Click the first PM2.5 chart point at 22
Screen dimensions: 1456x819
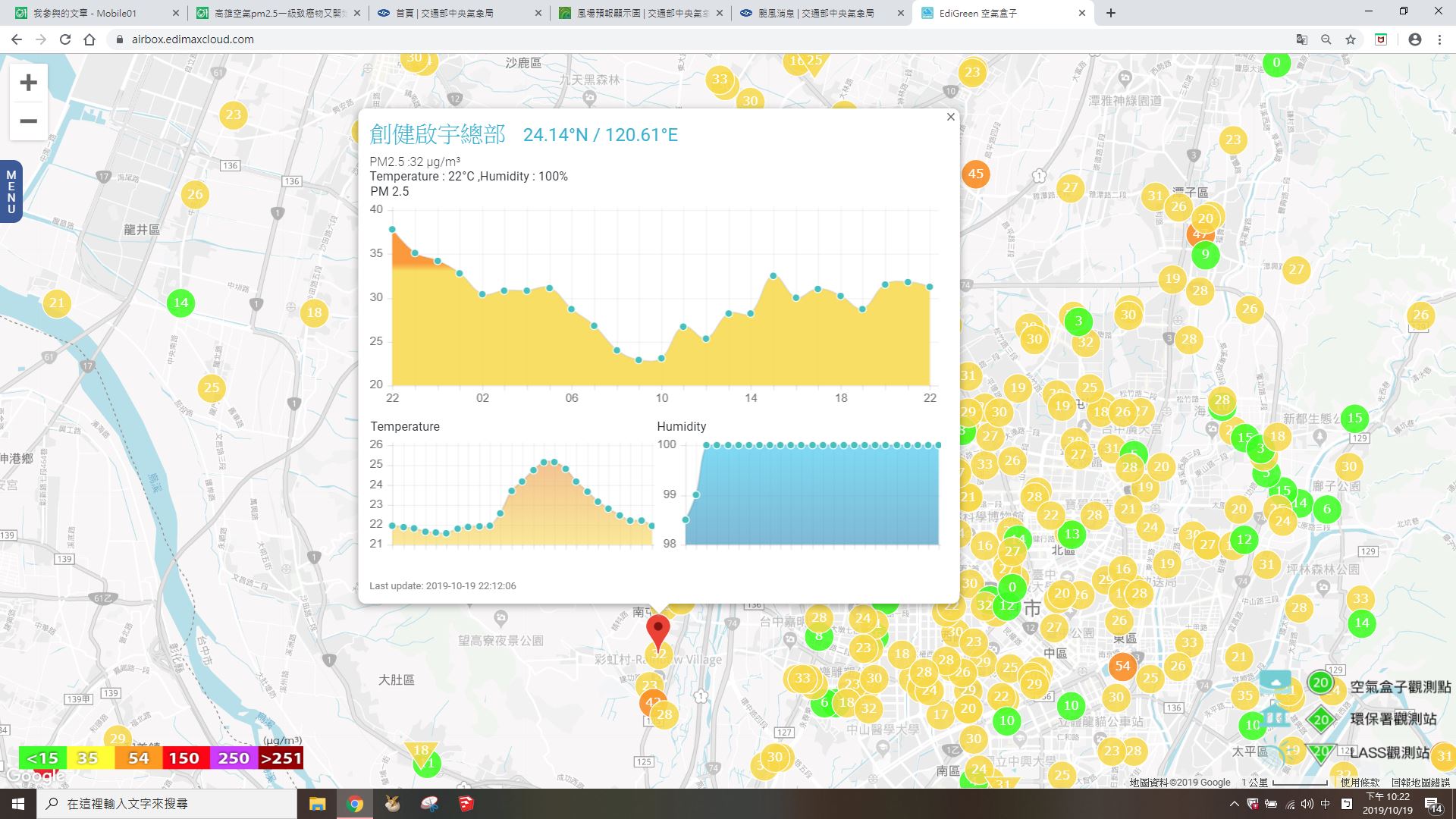(392, 229)
